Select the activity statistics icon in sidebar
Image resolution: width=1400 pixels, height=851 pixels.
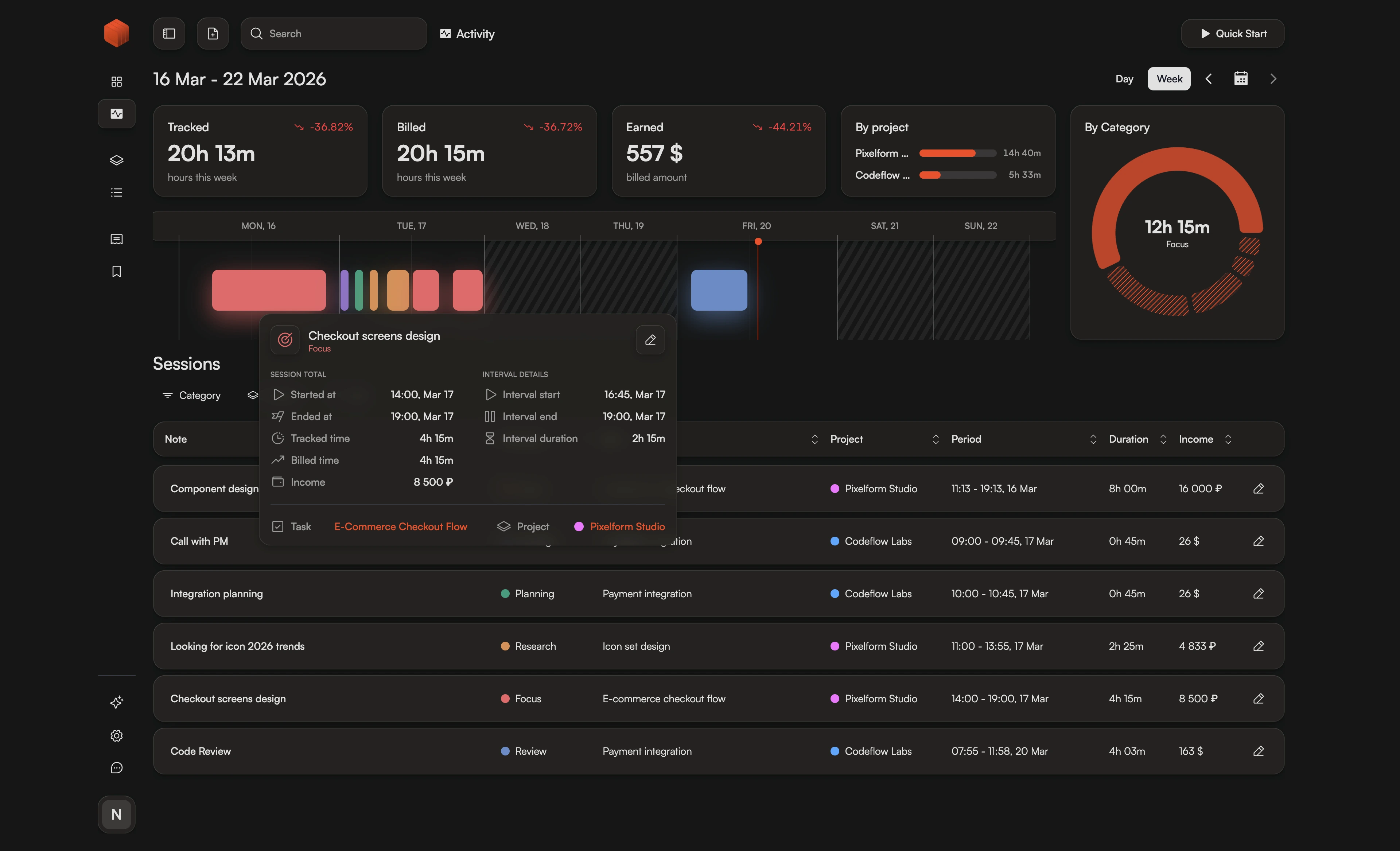[x=116, y=114]
